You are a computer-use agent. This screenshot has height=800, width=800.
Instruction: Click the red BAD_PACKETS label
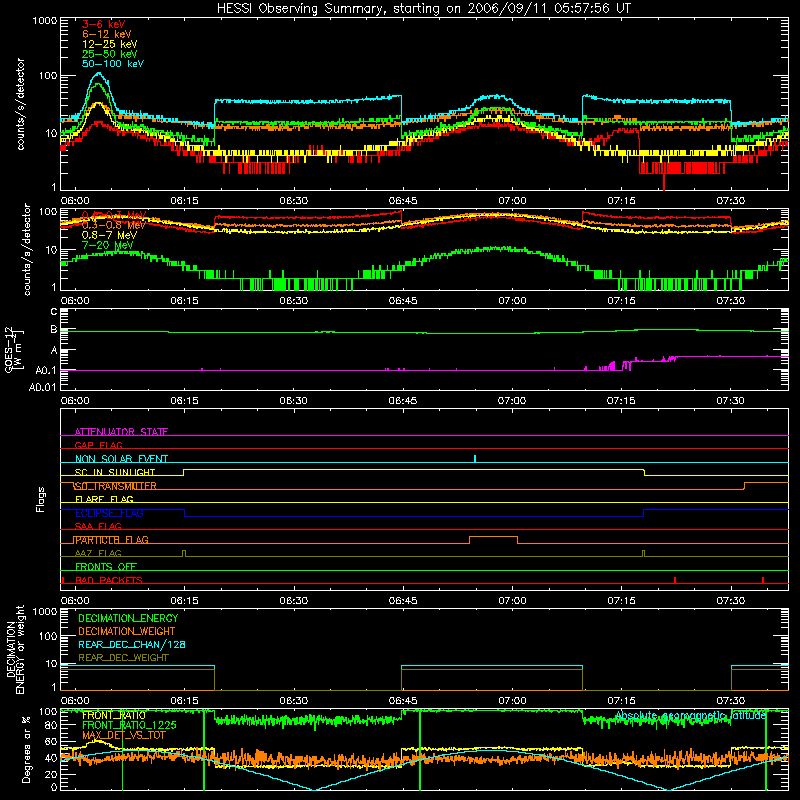(x=109, y=580)
